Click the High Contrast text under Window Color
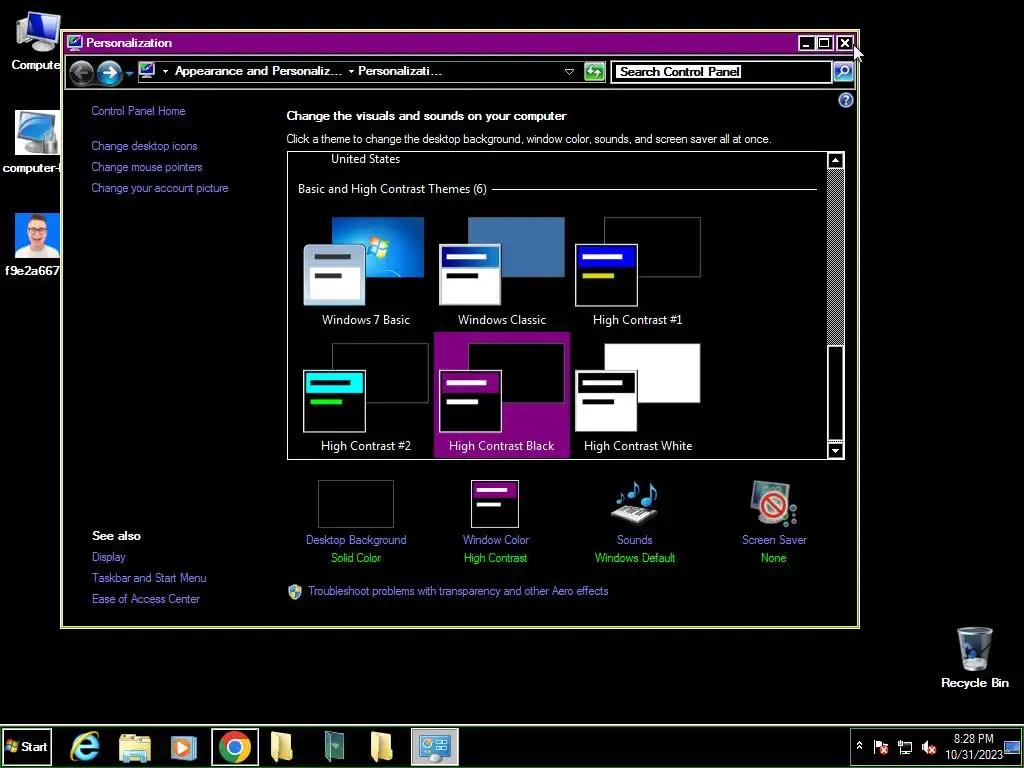 (495, 558)
